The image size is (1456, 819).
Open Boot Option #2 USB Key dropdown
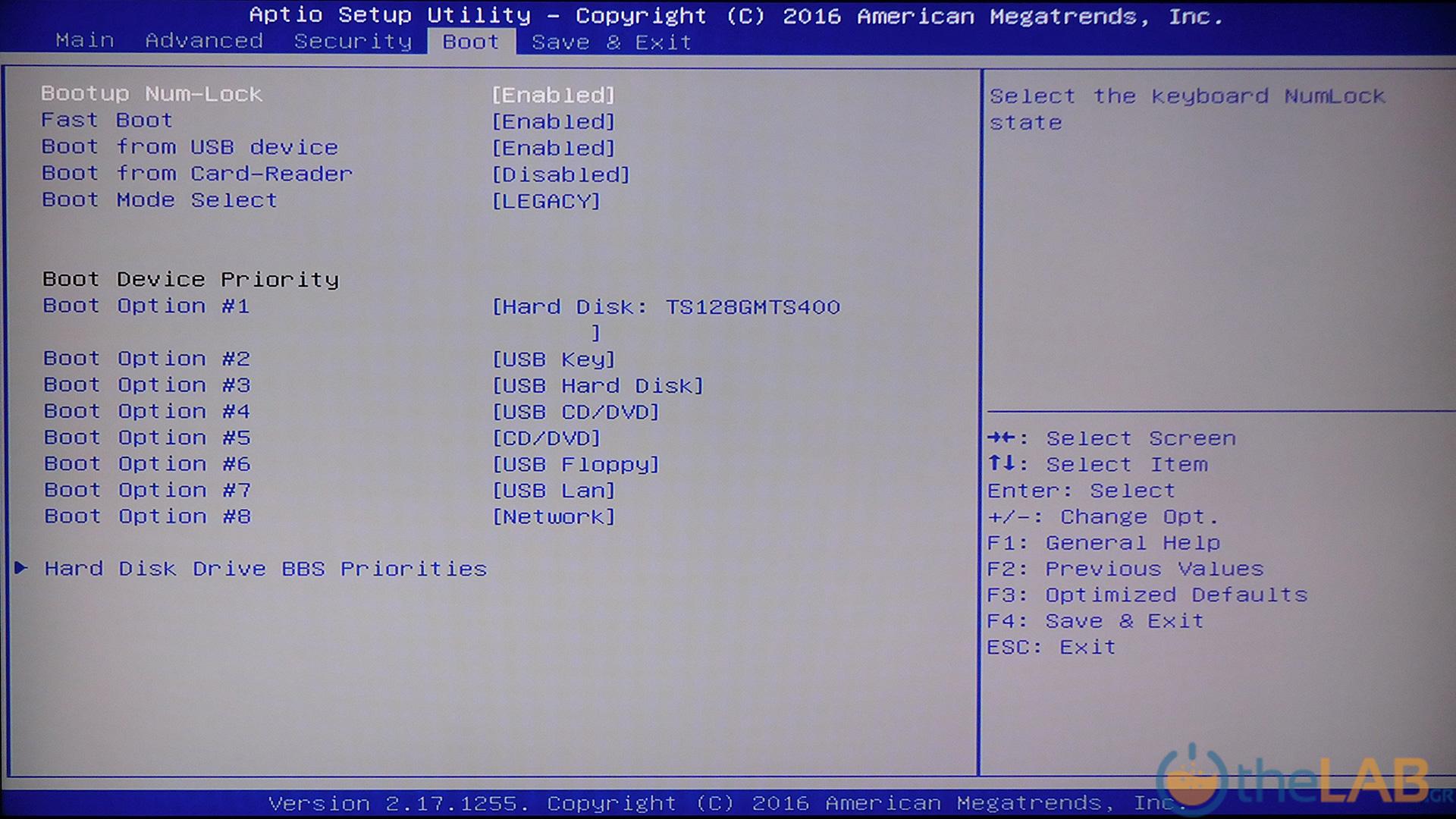(554, 359)
